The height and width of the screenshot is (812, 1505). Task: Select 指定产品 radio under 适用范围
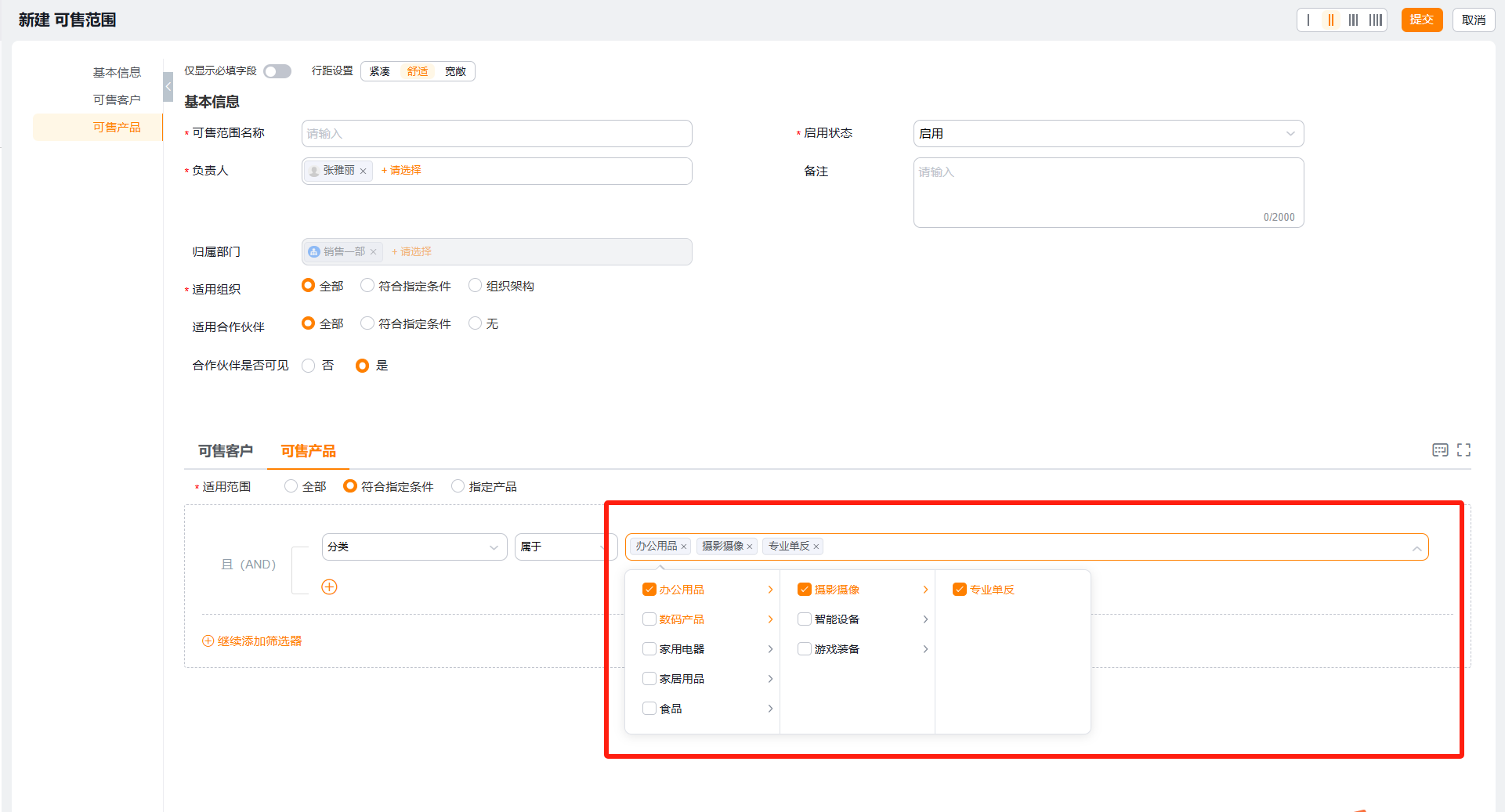coord(458,486)
